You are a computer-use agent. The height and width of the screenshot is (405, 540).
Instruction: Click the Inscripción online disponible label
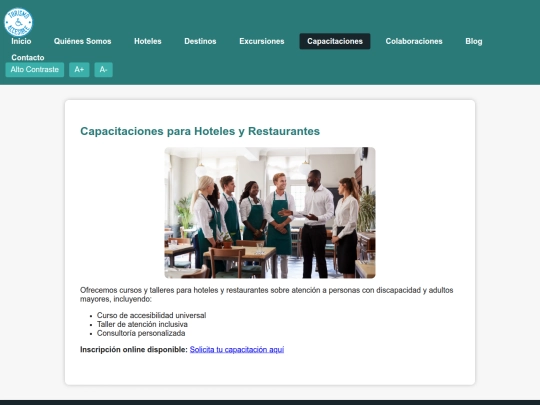[x=134, y=350]
